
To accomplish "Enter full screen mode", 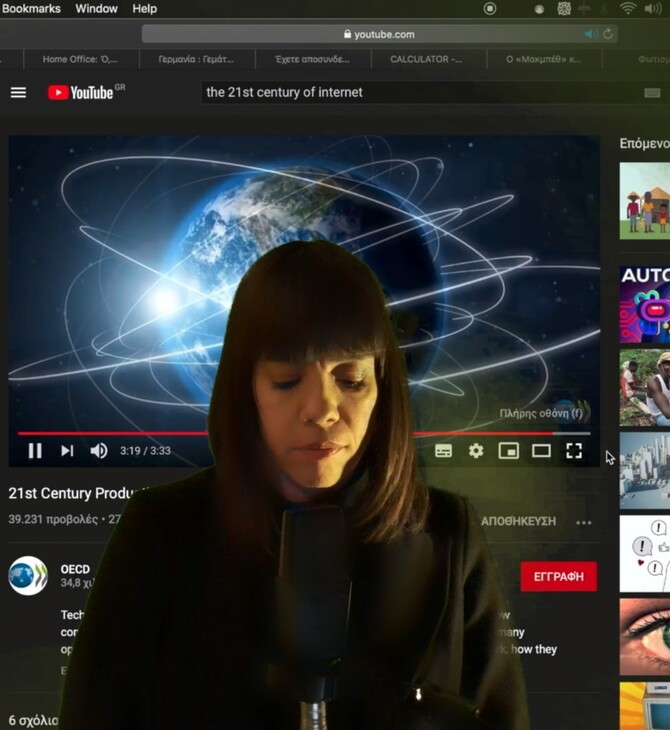I will tap(574, 451).
